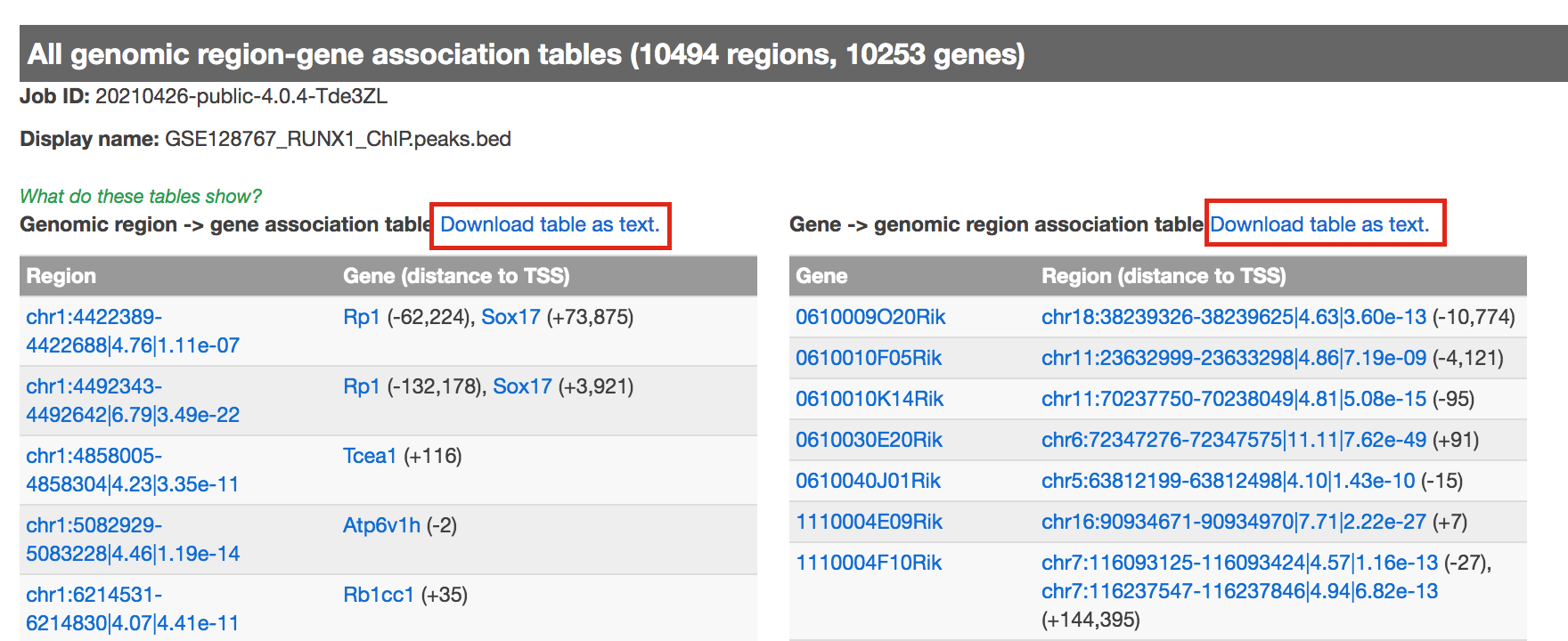Open the 'What do these tables show?' help link
1568x641 pixels.
(141, 196)
